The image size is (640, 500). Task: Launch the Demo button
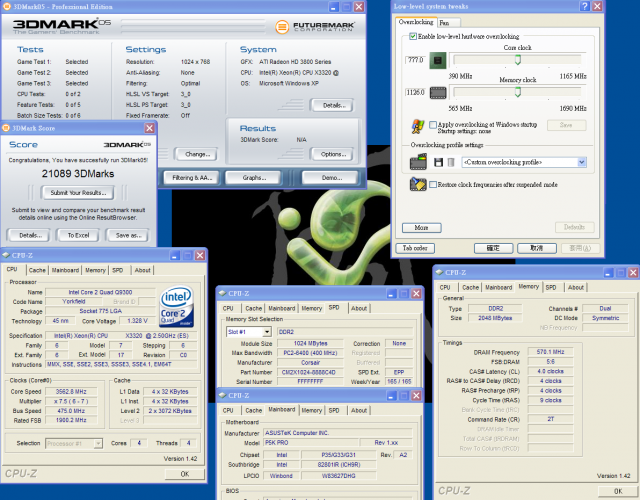click(x=331, y=178)
